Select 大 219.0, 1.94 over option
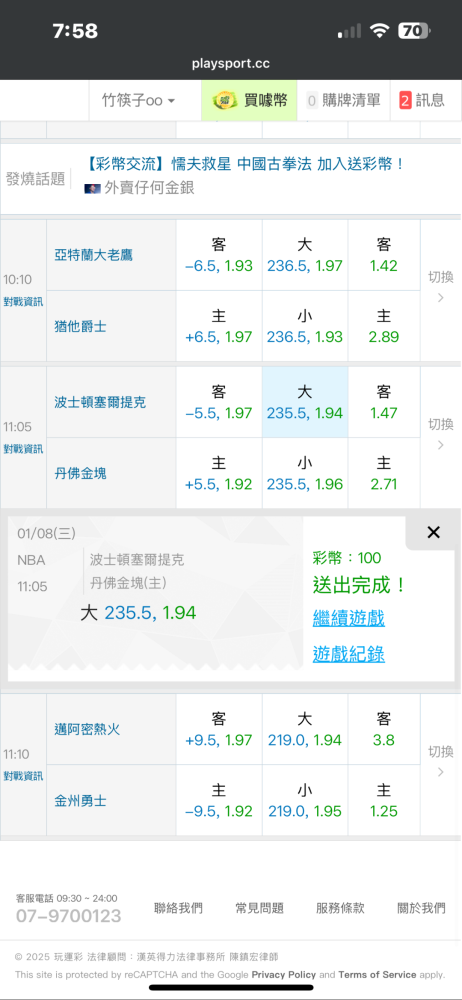Viewport: 462px width, 1000px height. (x=305, y=730)
